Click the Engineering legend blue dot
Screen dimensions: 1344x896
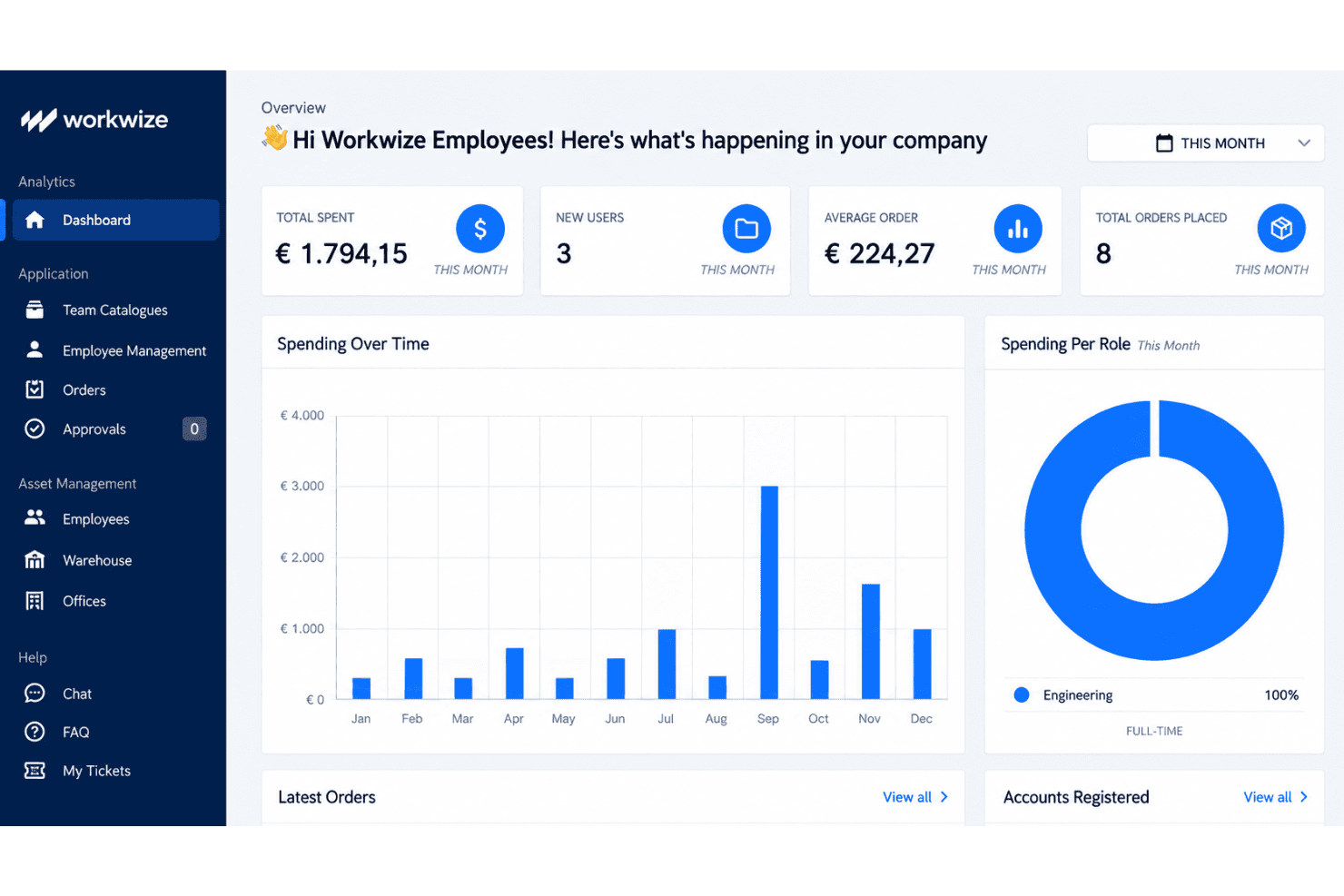click(x=1022, y=694)
